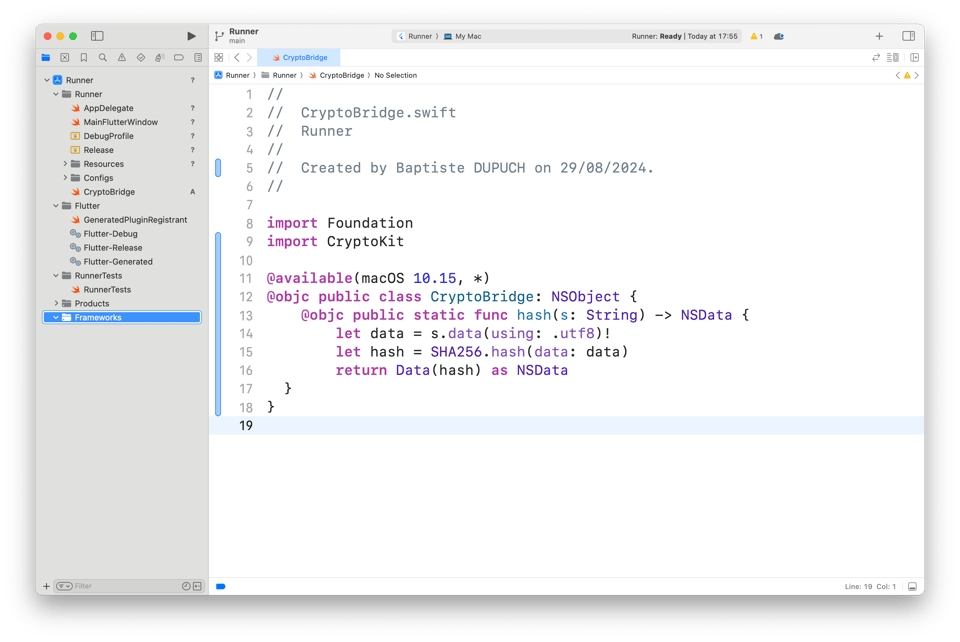960x642 pixels.
Task: Expand the Resources folder
Action: point(65,164)
